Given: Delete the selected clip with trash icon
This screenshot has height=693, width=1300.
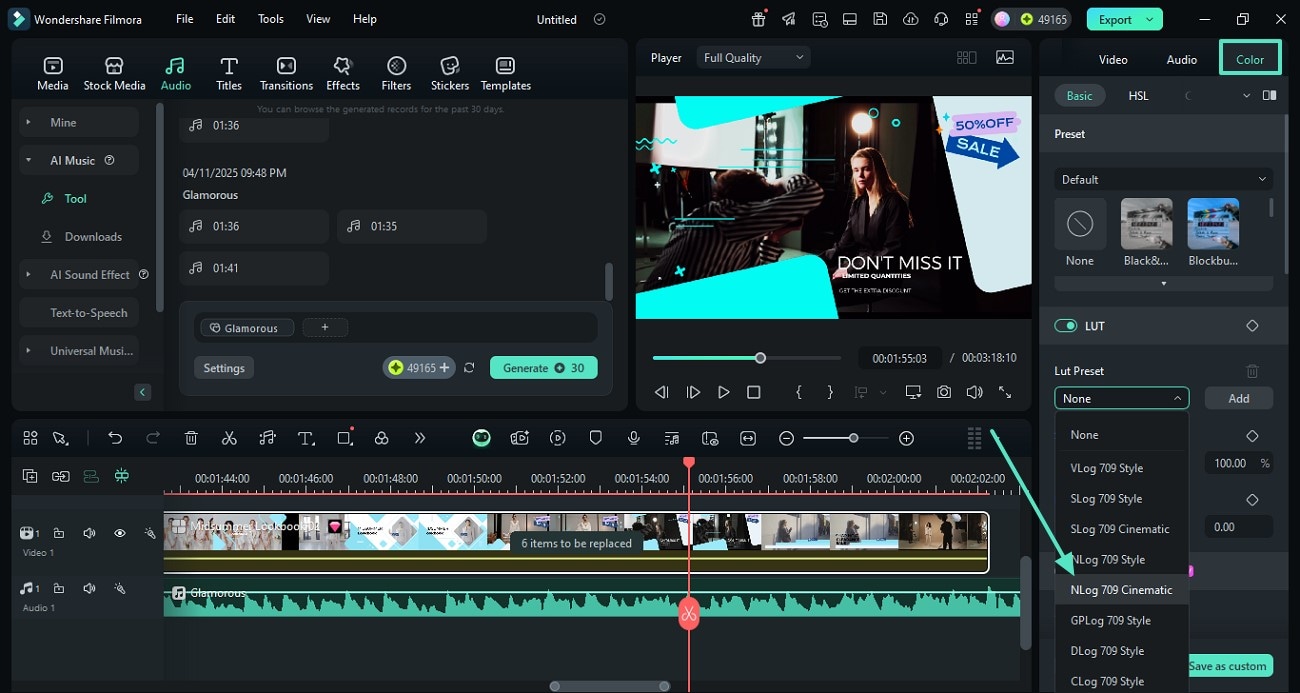Looking at the screenshot, I should click(191, 438).
